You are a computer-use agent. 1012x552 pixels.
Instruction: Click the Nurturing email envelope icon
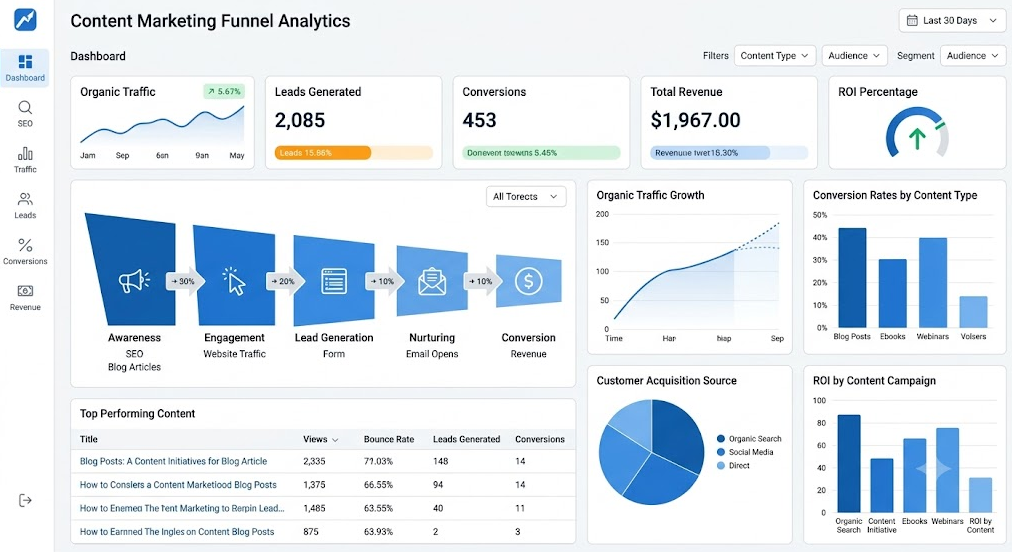point(432,281)
